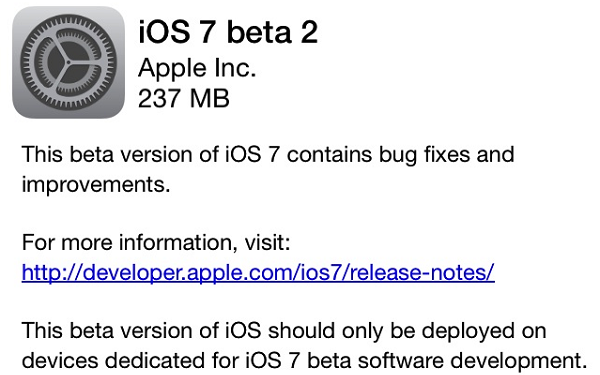Click the word "improvements." in the description
The height and width of the screenshot is (375, 600).
96,185
